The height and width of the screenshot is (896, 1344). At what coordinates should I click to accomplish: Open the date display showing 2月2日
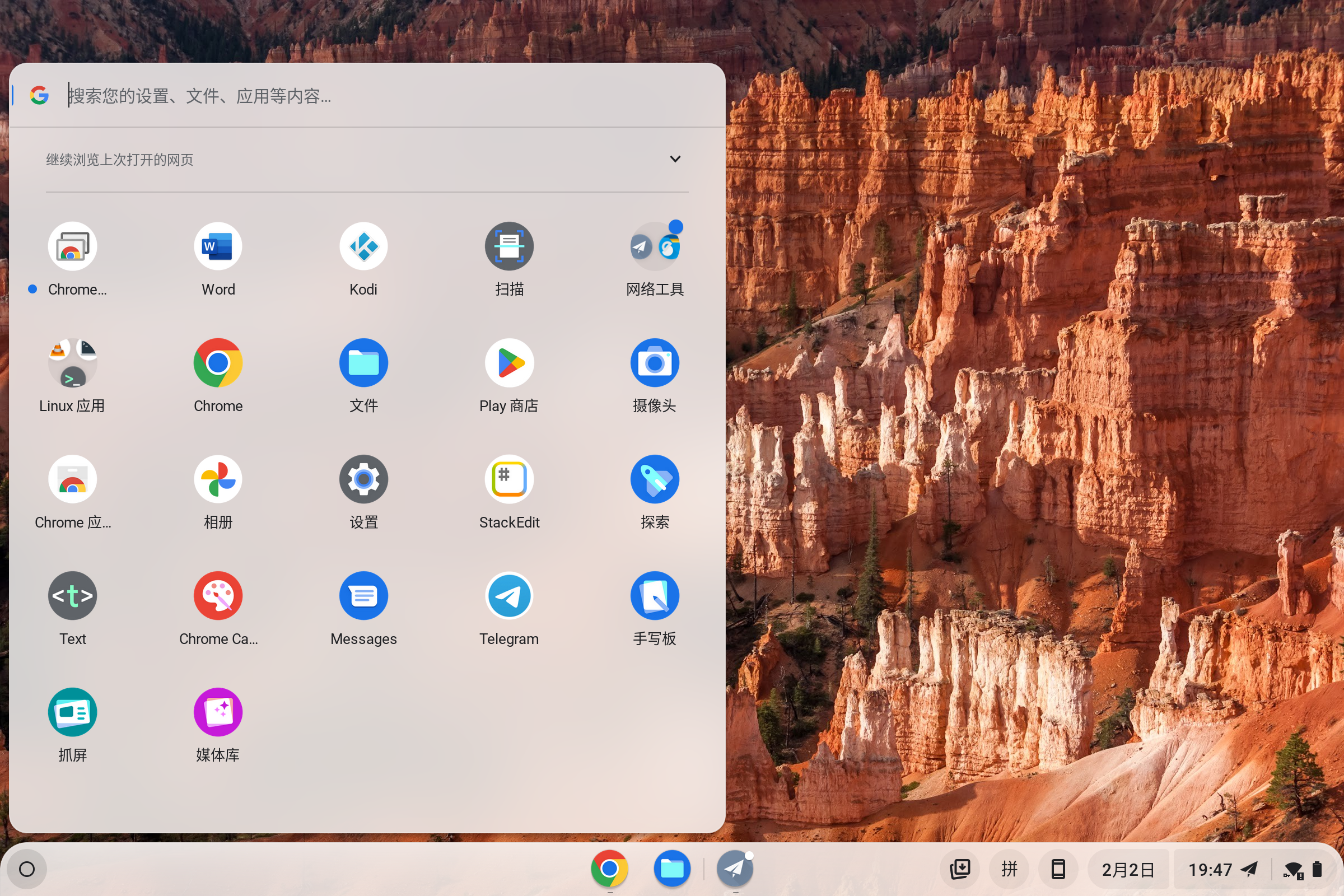tap(1128, 869)
